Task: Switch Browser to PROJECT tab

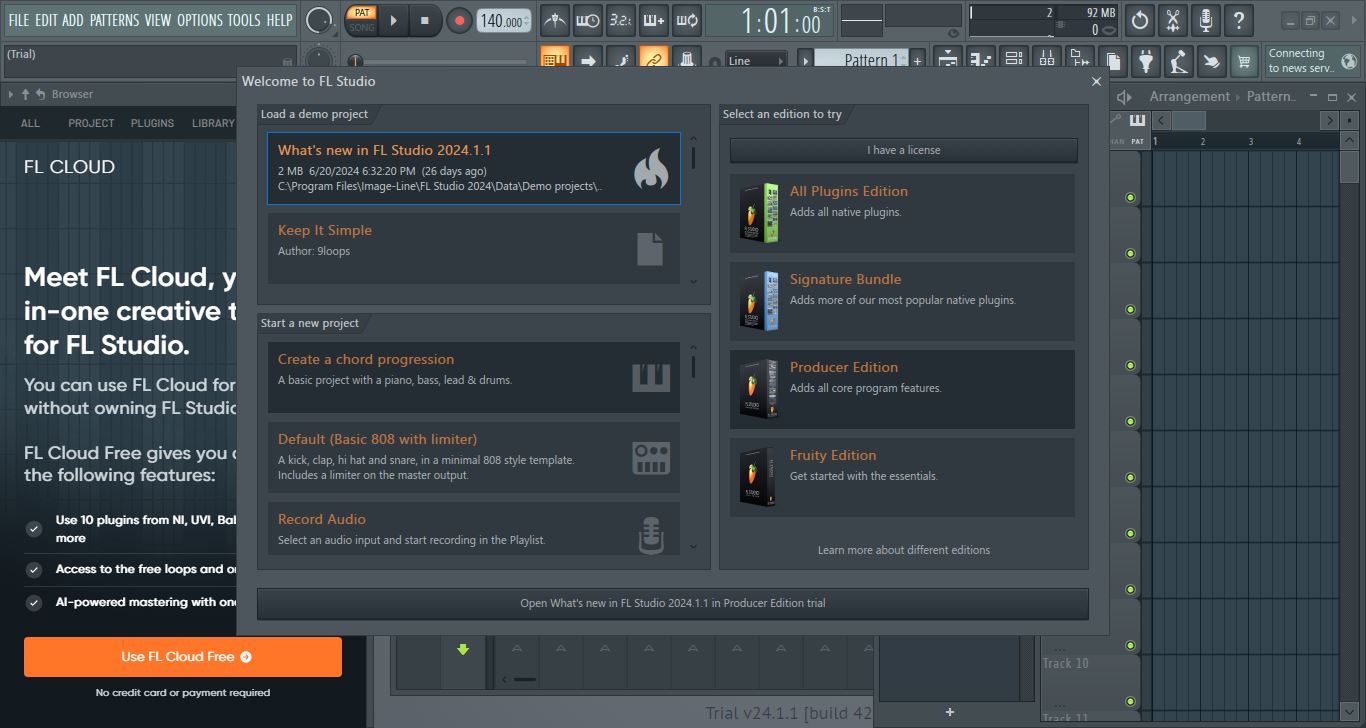Action: click(91, 123)
